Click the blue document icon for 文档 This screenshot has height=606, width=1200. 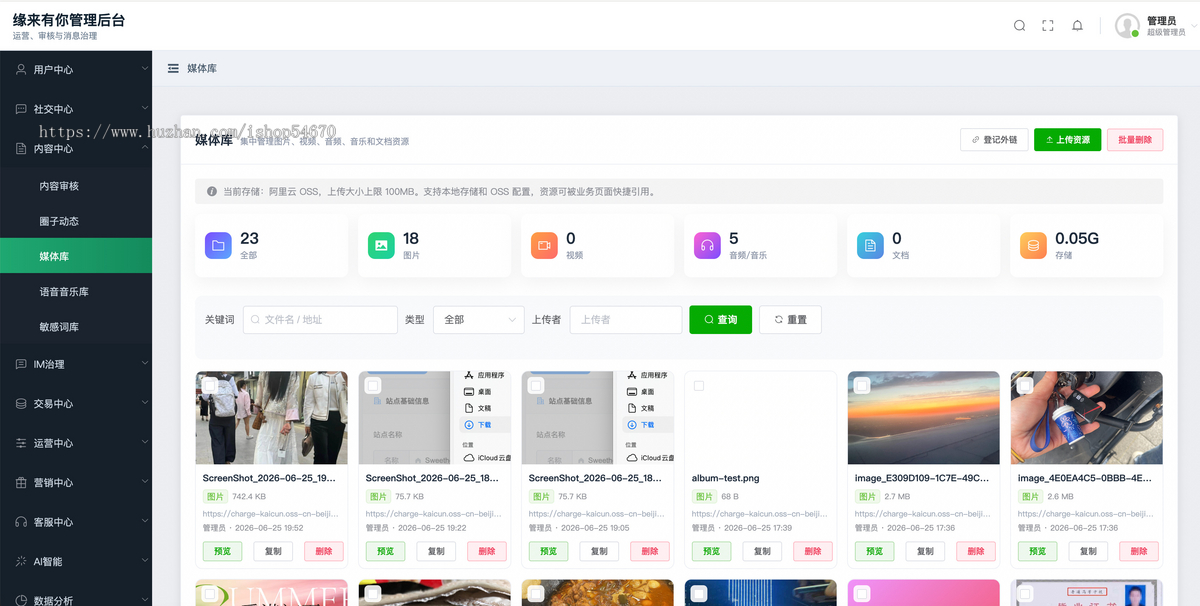(x=870, y=245)
